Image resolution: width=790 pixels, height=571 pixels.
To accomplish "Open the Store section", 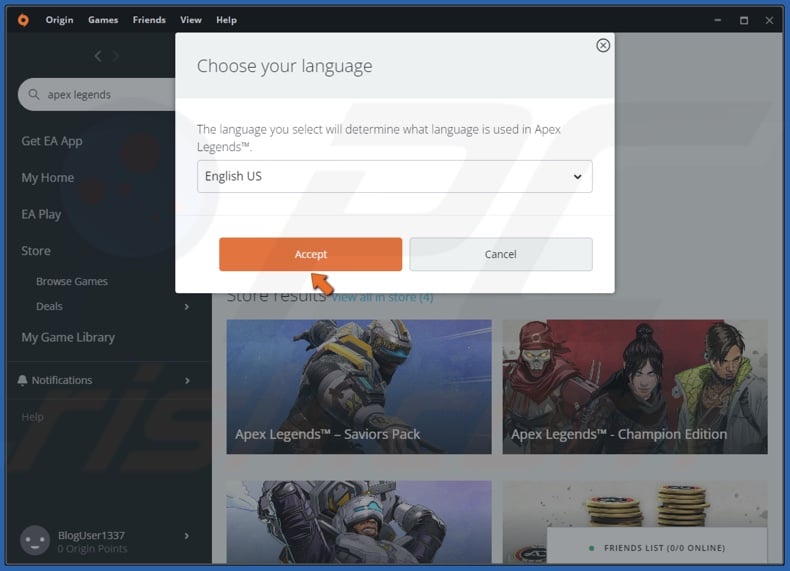I will pyautogui.click(x=36, y=251).
